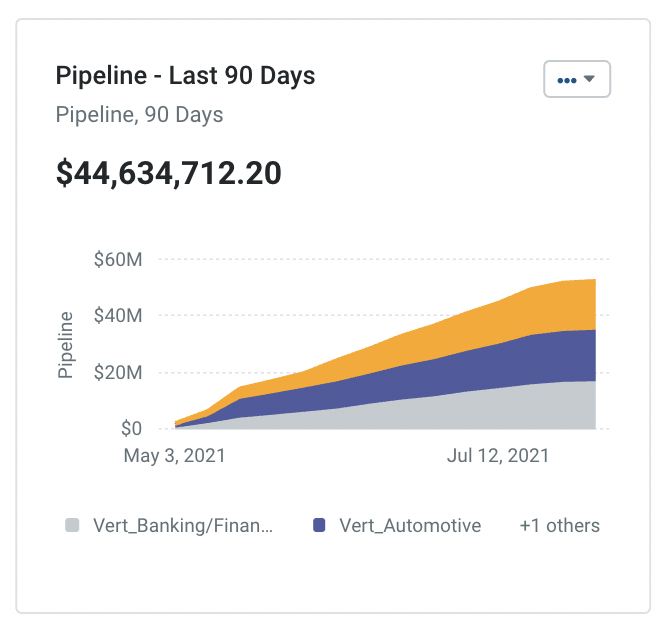Open the card options dropdown menu
Viewport: 670px width, 634px height.
click(x=576, y=79)
